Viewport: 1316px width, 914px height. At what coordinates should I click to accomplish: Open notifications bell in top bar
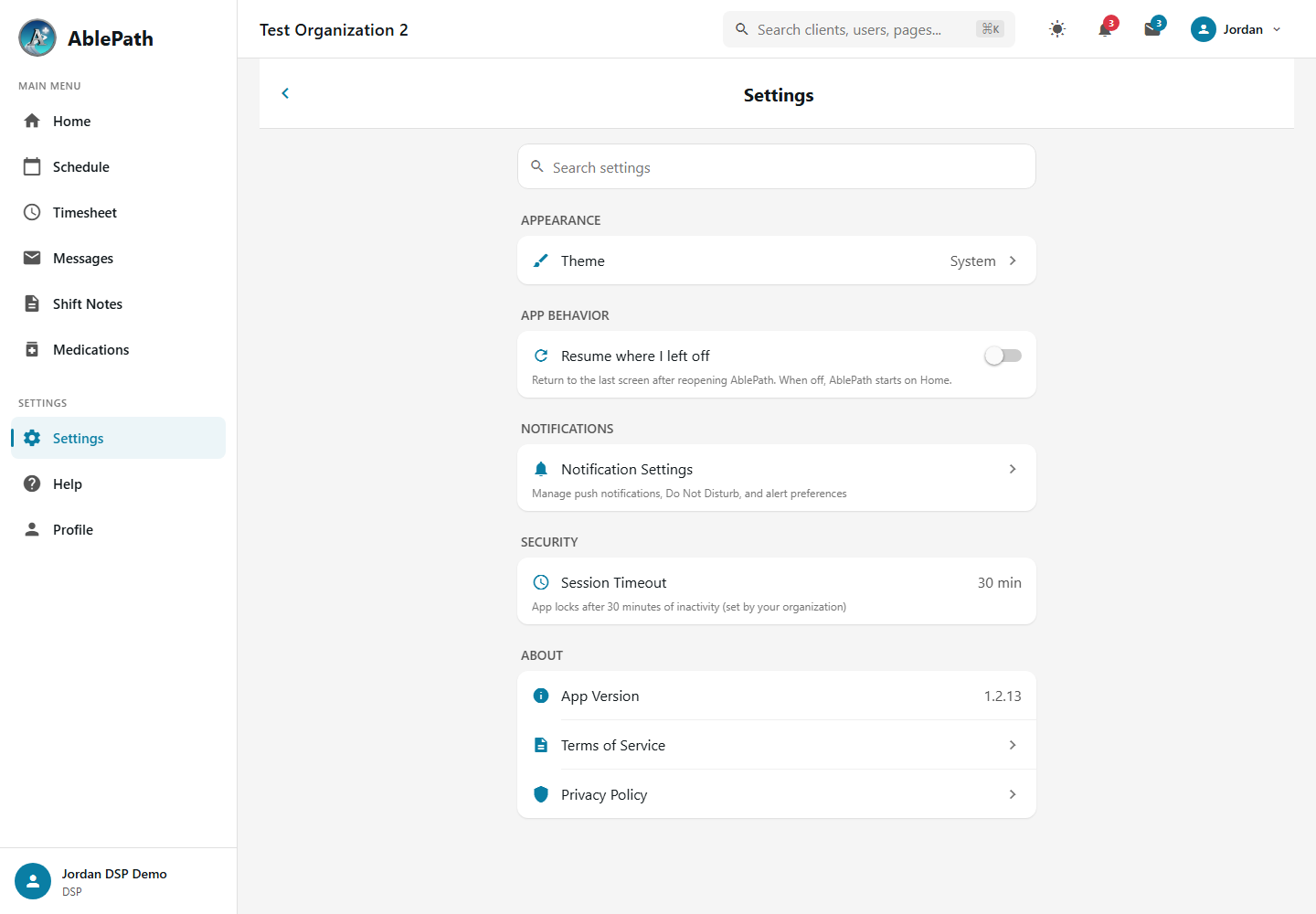tap(1106, 28)
